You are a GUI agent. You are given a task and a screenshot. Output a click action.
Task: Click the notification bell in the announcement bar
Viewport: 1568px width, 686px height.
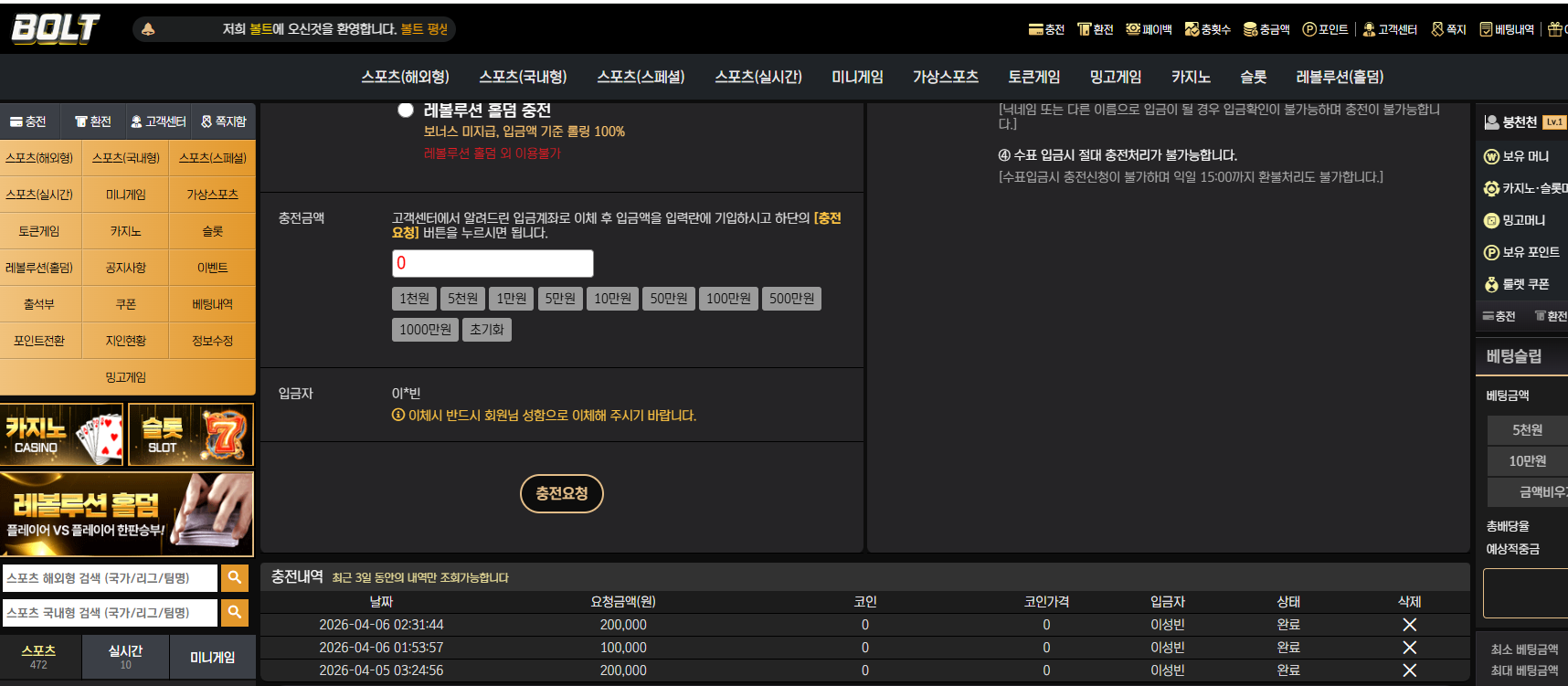pyautogui.click(x=148, y=29)
